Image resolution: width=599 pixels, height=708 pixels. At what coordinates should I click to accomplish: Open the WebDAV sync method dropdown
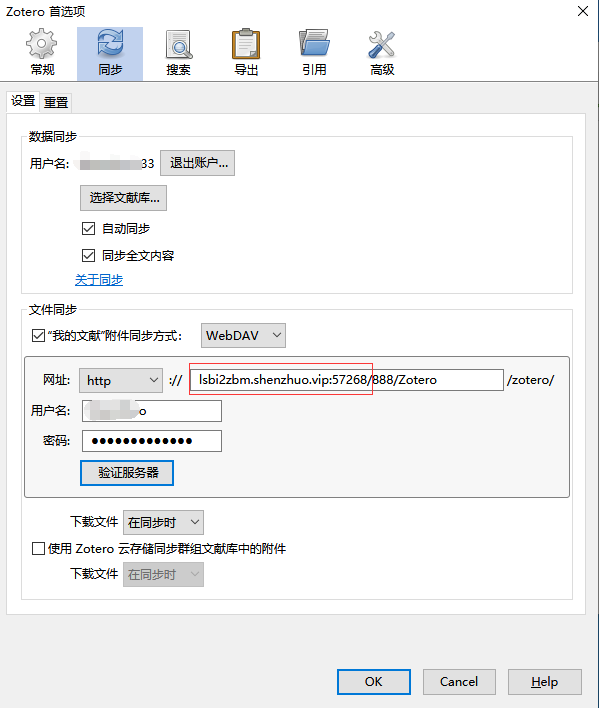coord(243,335)
